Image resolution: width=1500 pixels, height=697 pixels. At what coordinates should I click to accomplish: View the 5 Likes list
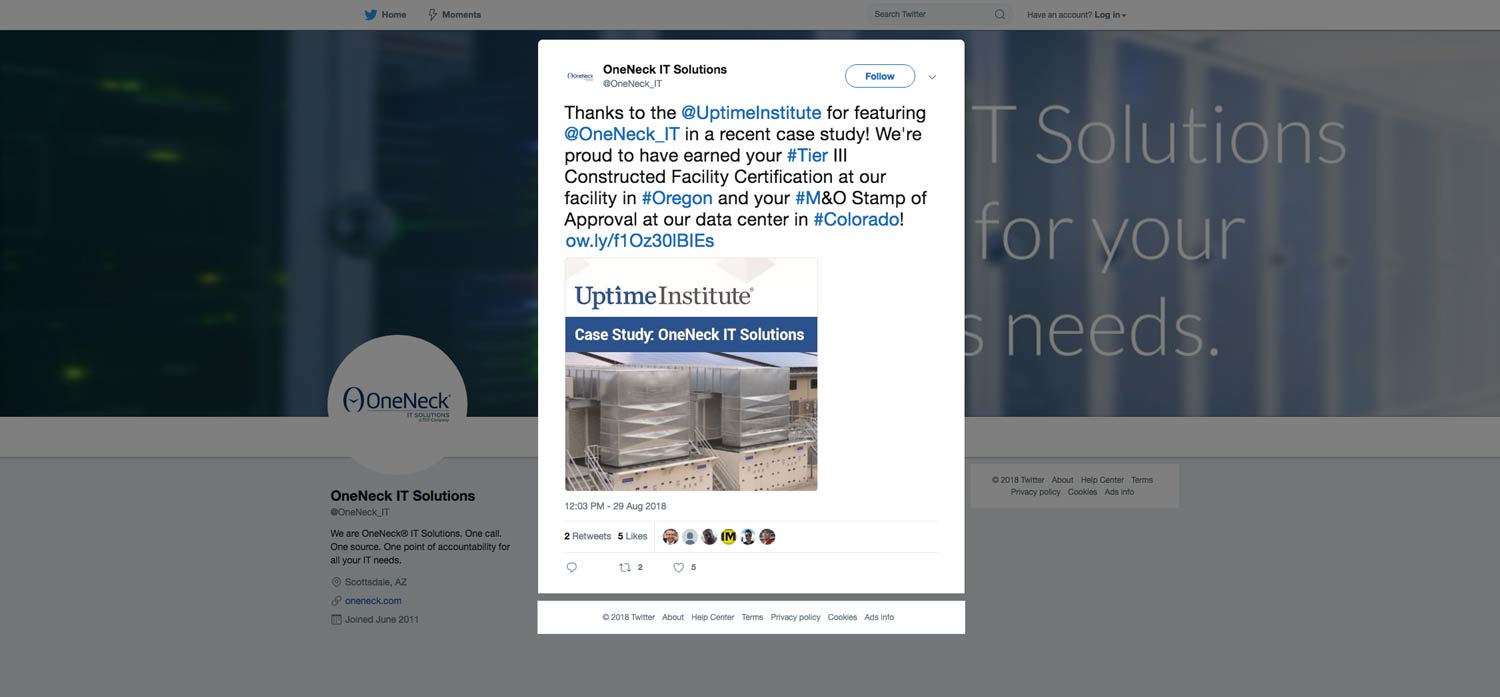click(632, 536)
